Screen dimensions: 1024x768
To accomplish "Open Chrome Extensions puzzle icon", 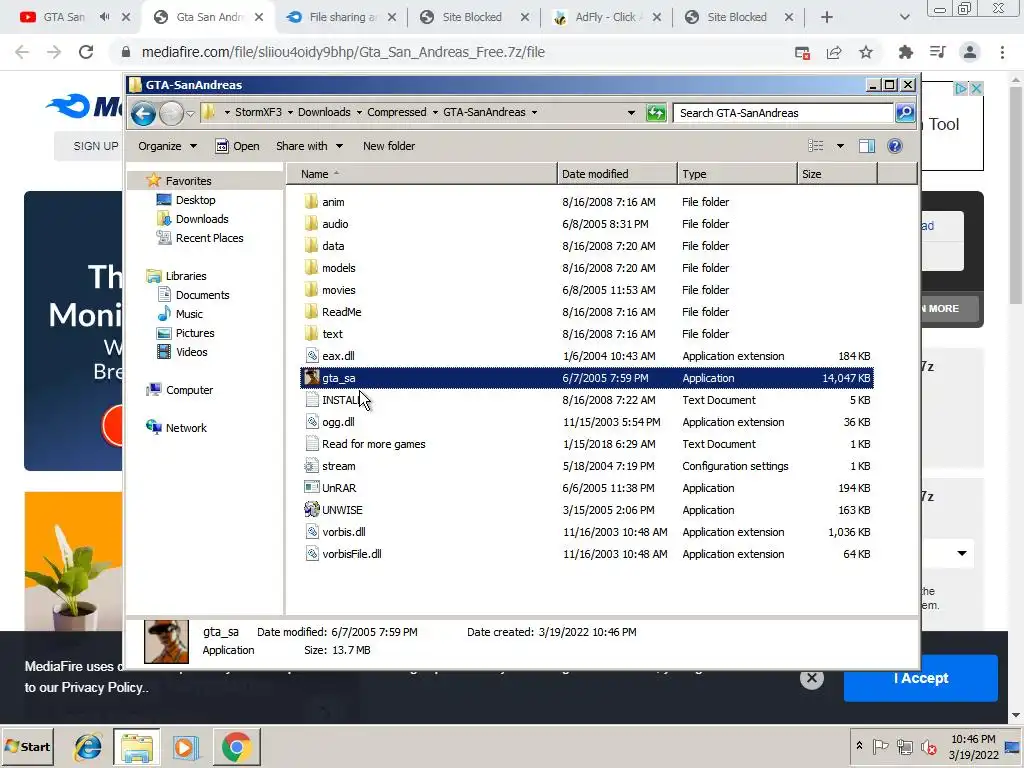I will coord(905,52).
